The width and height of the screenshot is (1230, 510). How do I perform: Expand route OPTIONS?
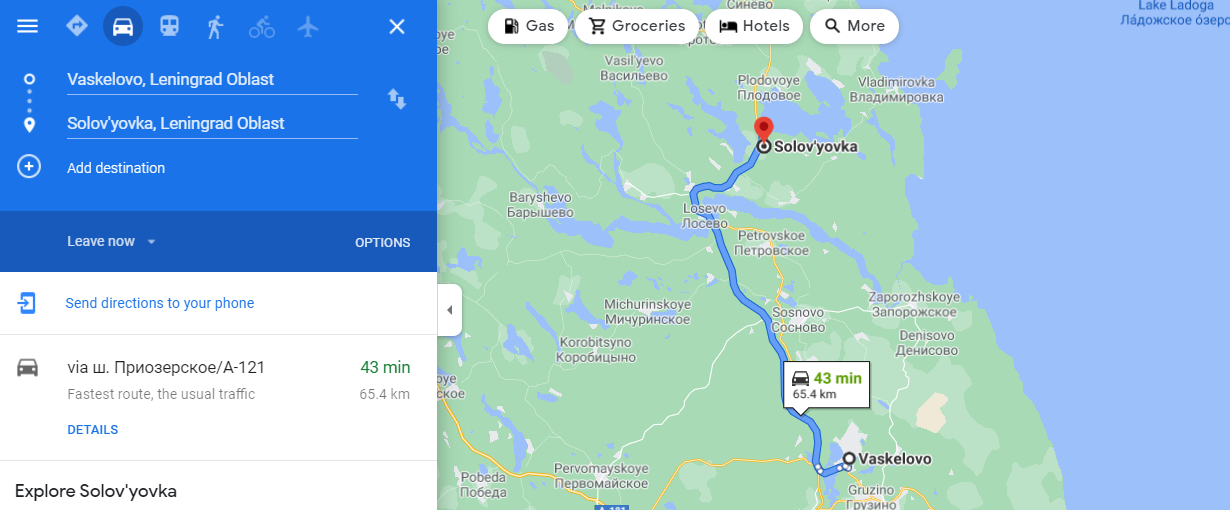(x=382, y=242)
